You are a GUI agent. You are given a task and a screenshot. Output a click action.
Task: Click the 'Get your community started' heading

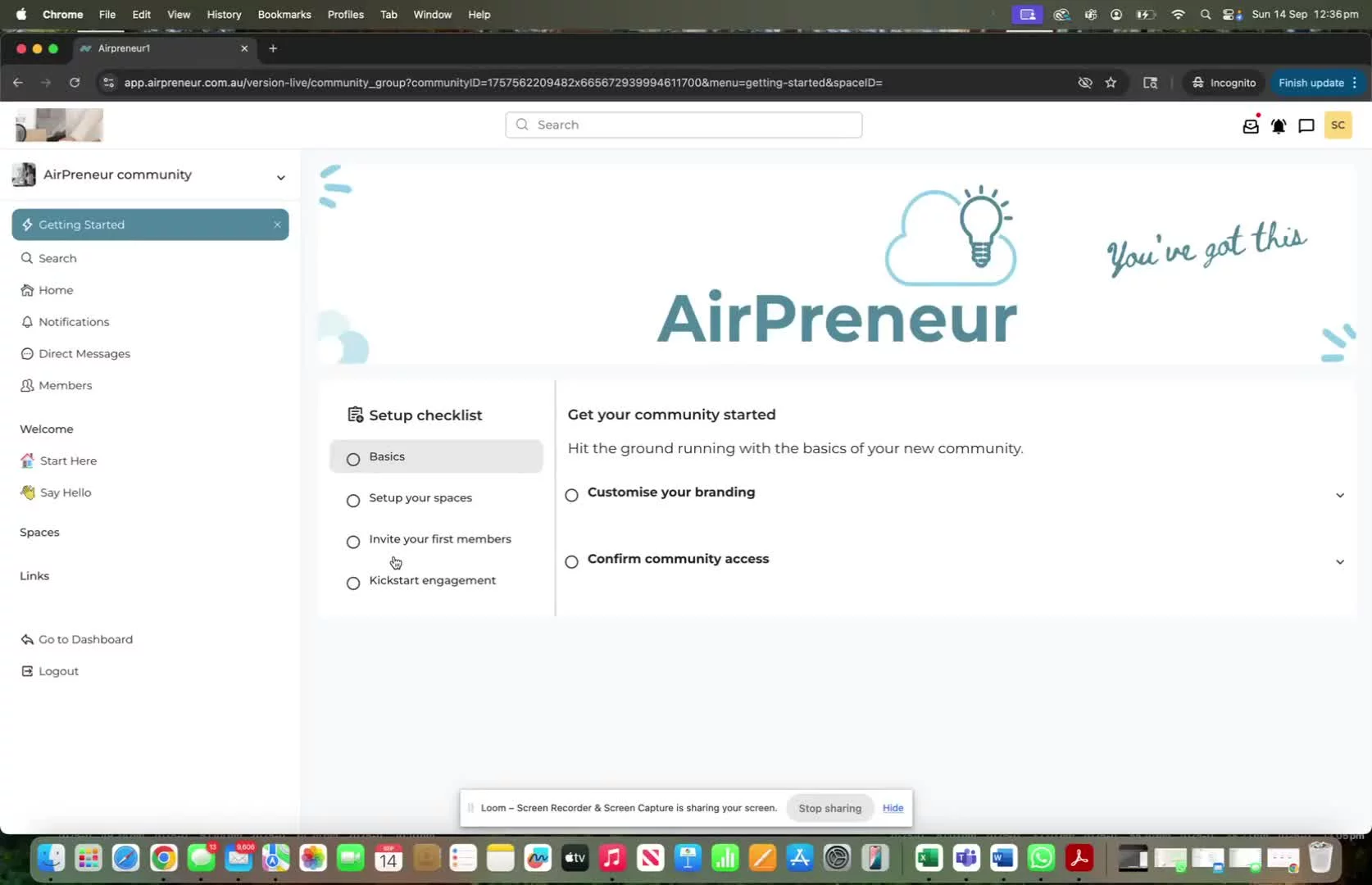pos(671,415)
